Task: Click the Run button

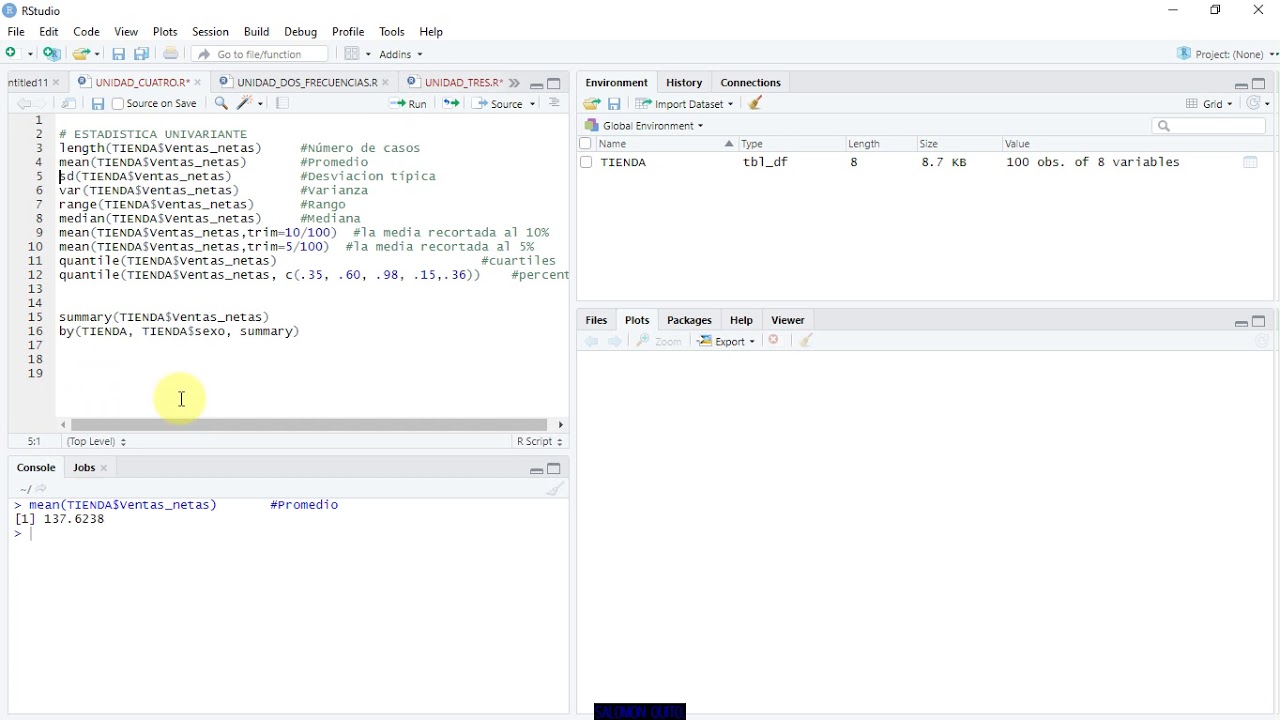Action: [409, 104]
